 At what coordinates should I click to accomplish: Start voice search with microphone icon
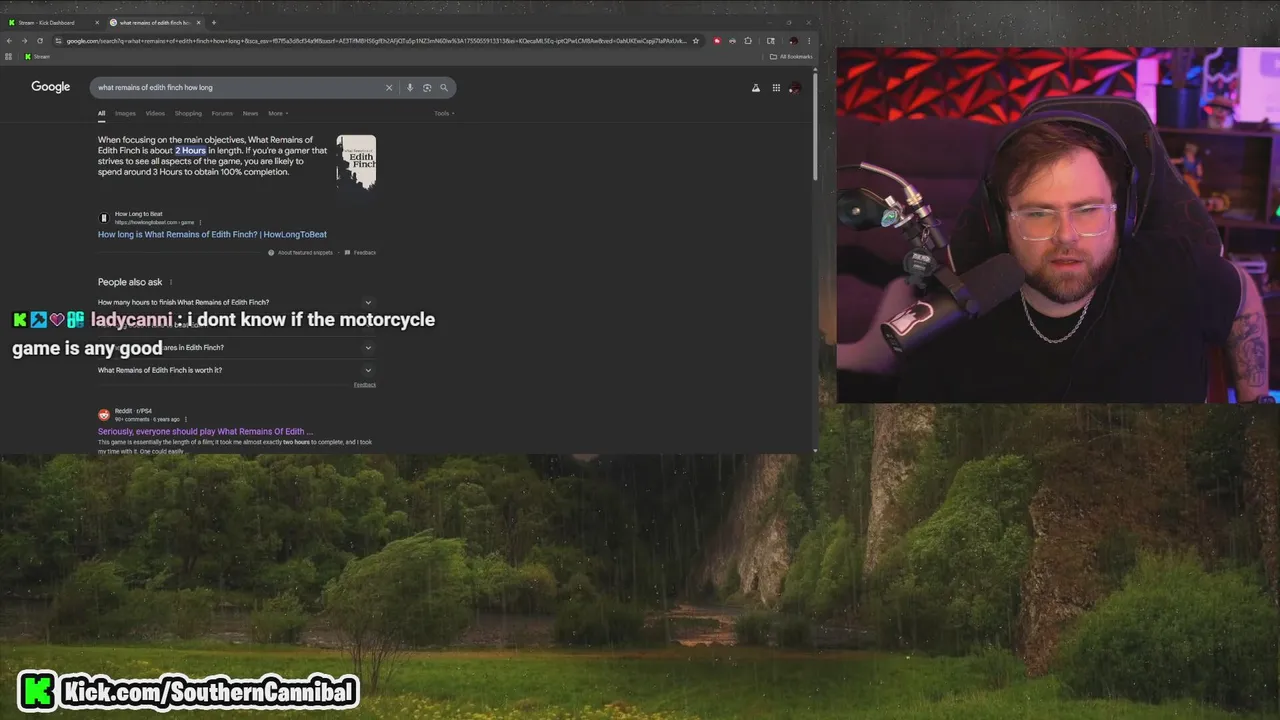(409, 87)
